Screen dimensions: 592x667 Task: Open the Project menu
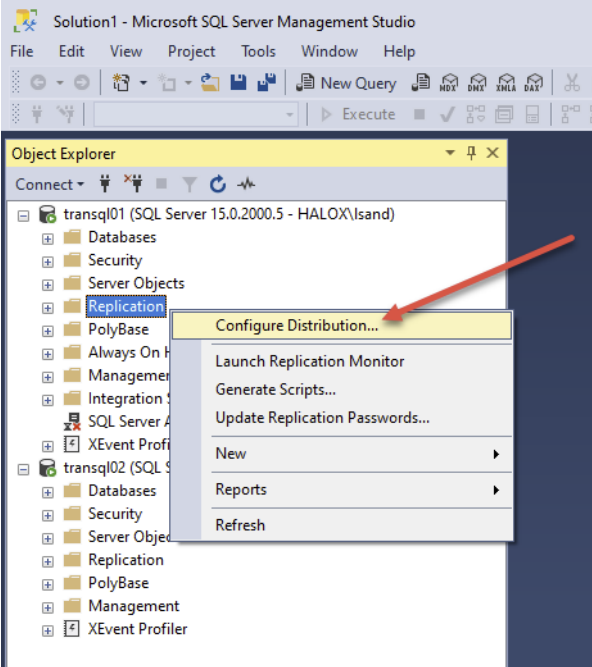pyautogui.click(x=191, y=52)
